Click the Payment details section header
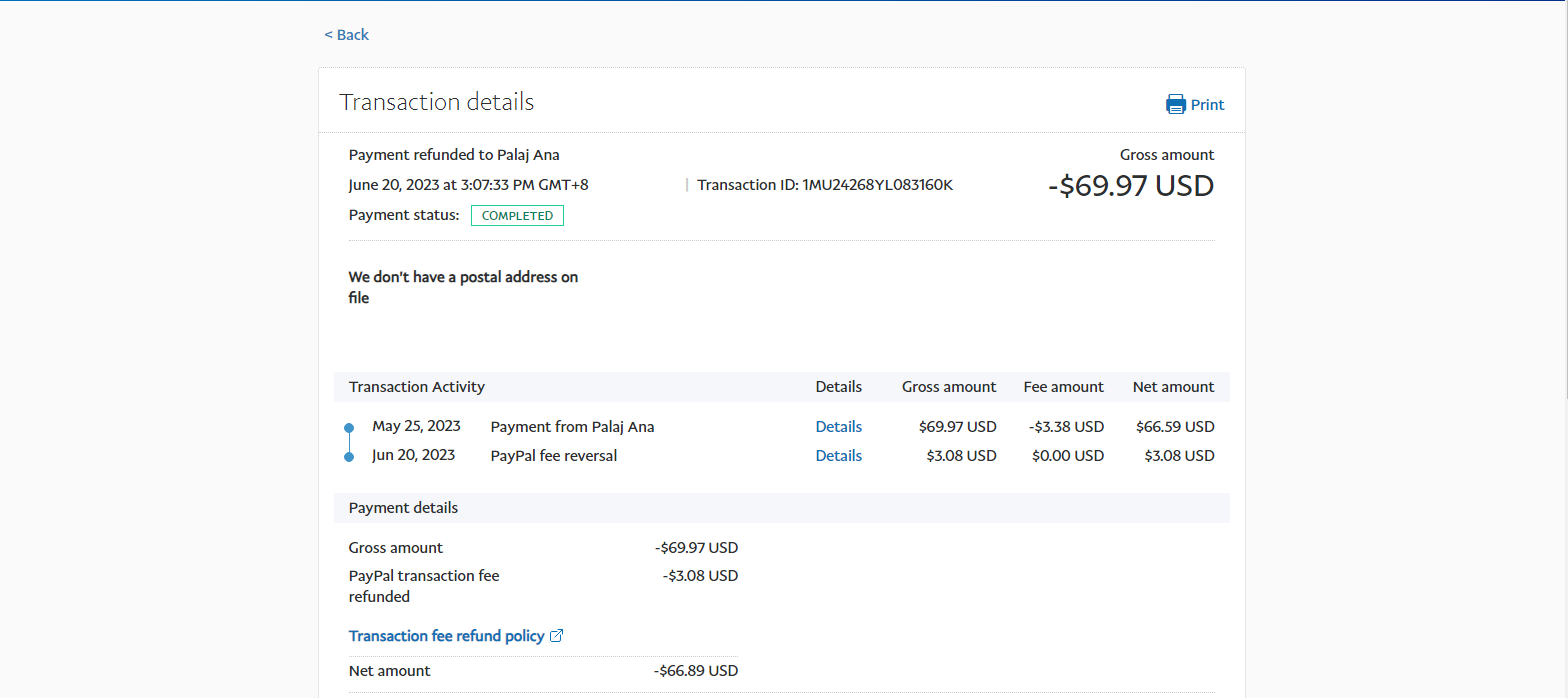1568x698 pixels. [403, 508]
